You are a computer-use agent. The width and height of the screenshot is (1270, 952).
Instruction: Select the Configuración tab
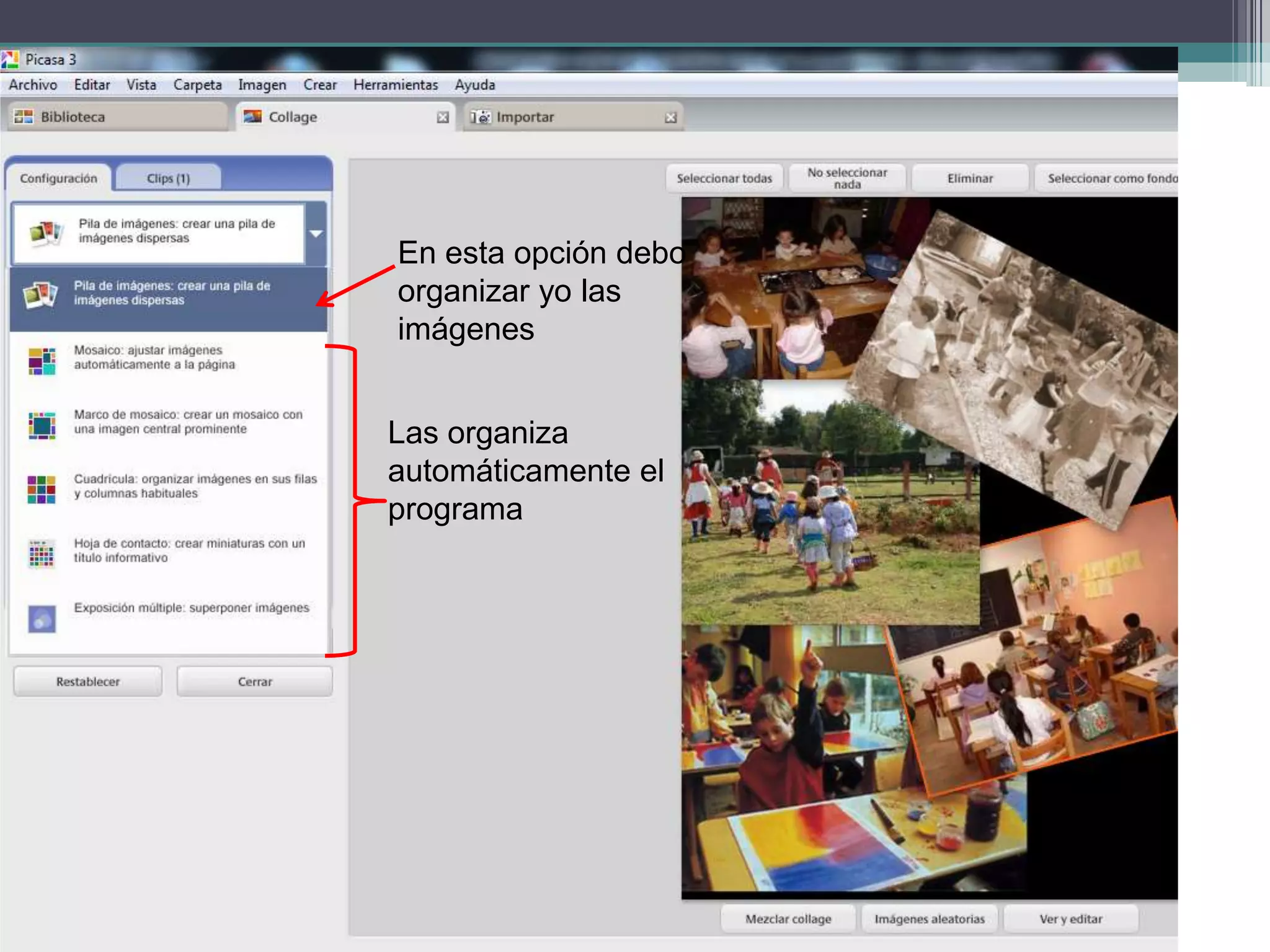point(59,178)
